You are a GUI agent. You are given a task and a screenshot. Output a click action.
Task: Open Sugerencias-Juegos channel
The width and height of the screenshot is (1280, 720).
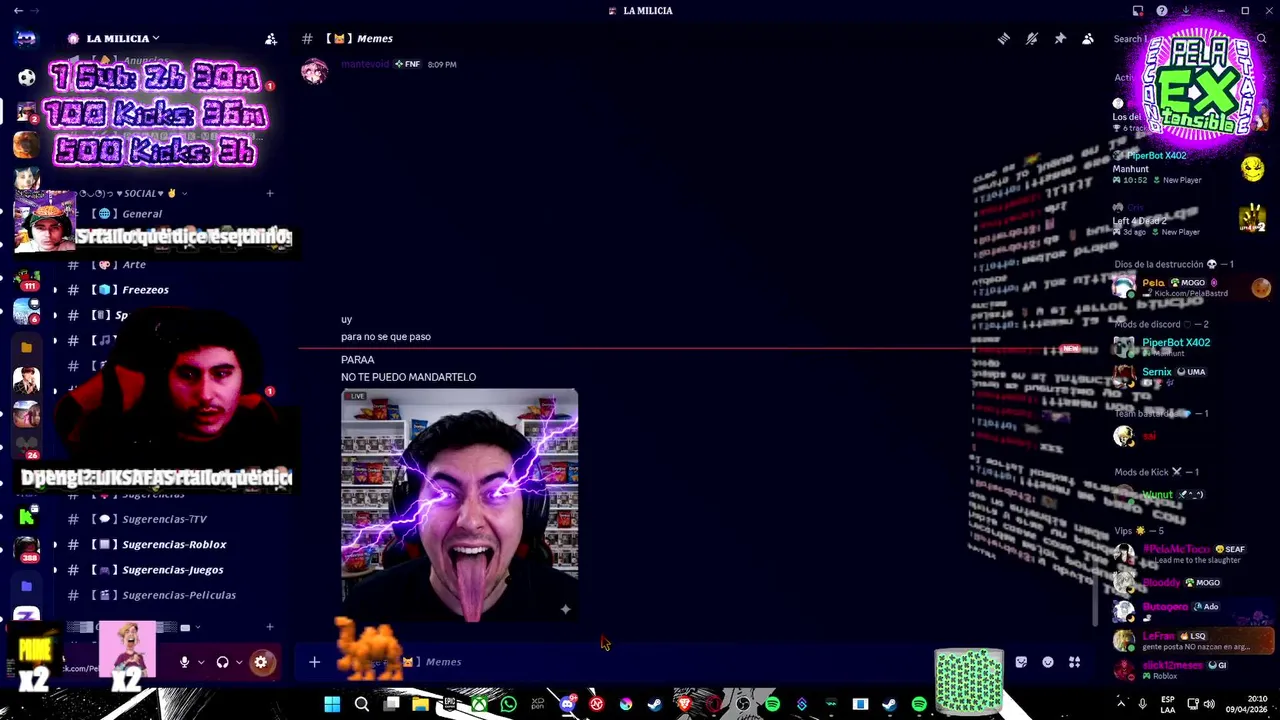click(170, 570)
